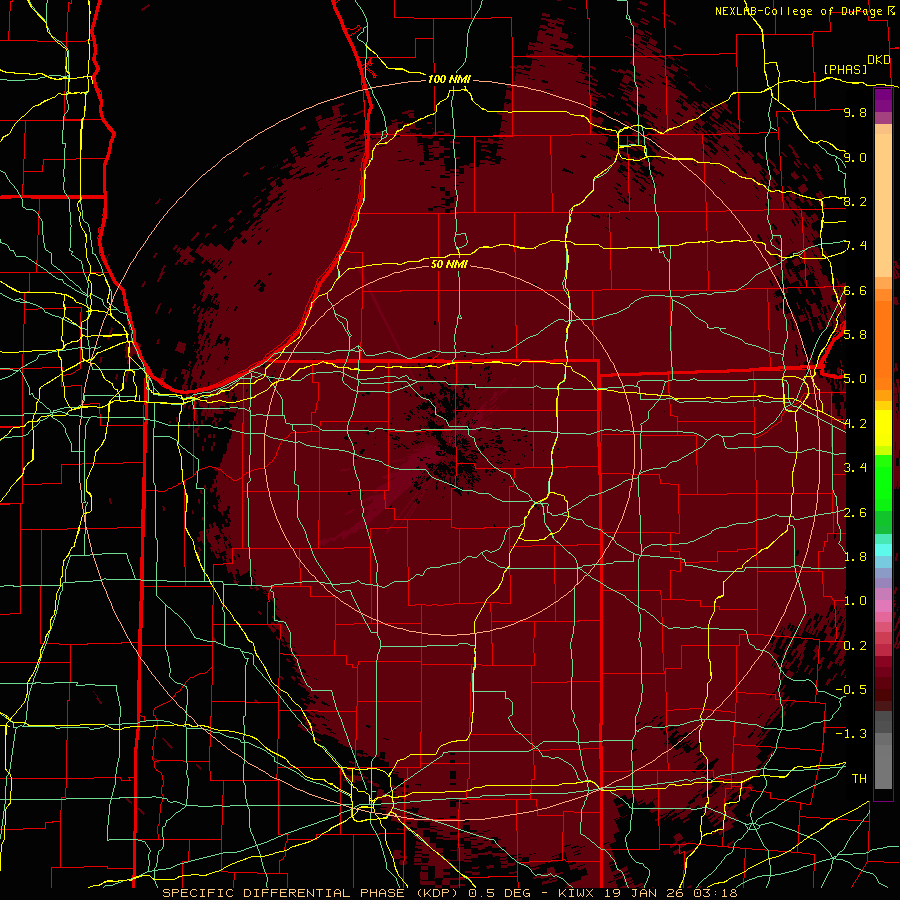Click the 5.8 scale value
900x900 pixels.
click(855, 335)
